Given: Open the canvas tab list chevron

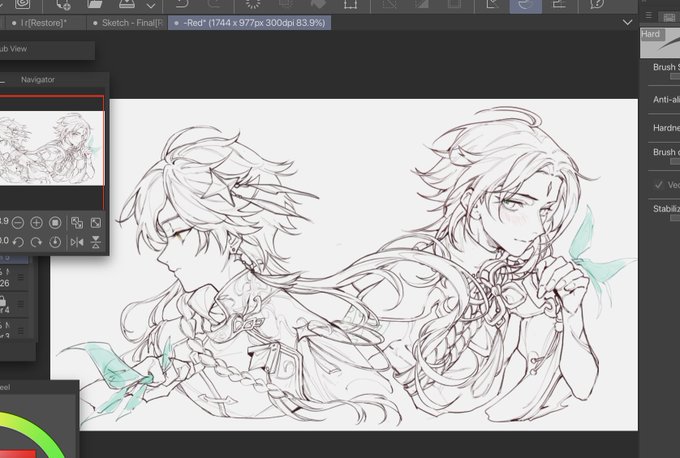Looking at the screenshot, I should [x=627, y=23].
